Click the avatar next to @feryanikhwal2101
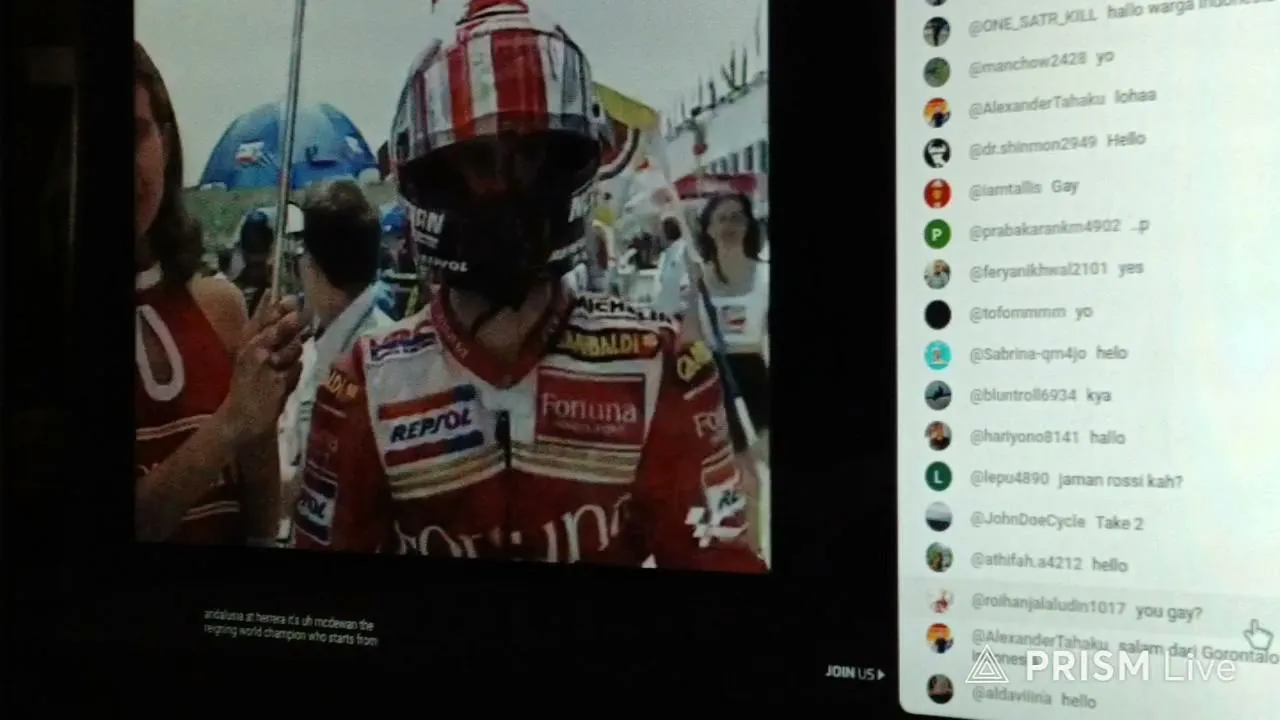Screen dimensions: 1280x720 [937, 274]
